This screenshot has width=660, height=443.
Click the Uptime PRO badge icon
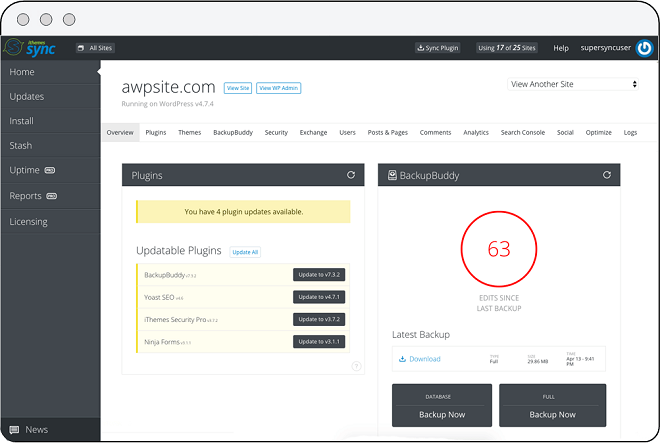[50, 170]
